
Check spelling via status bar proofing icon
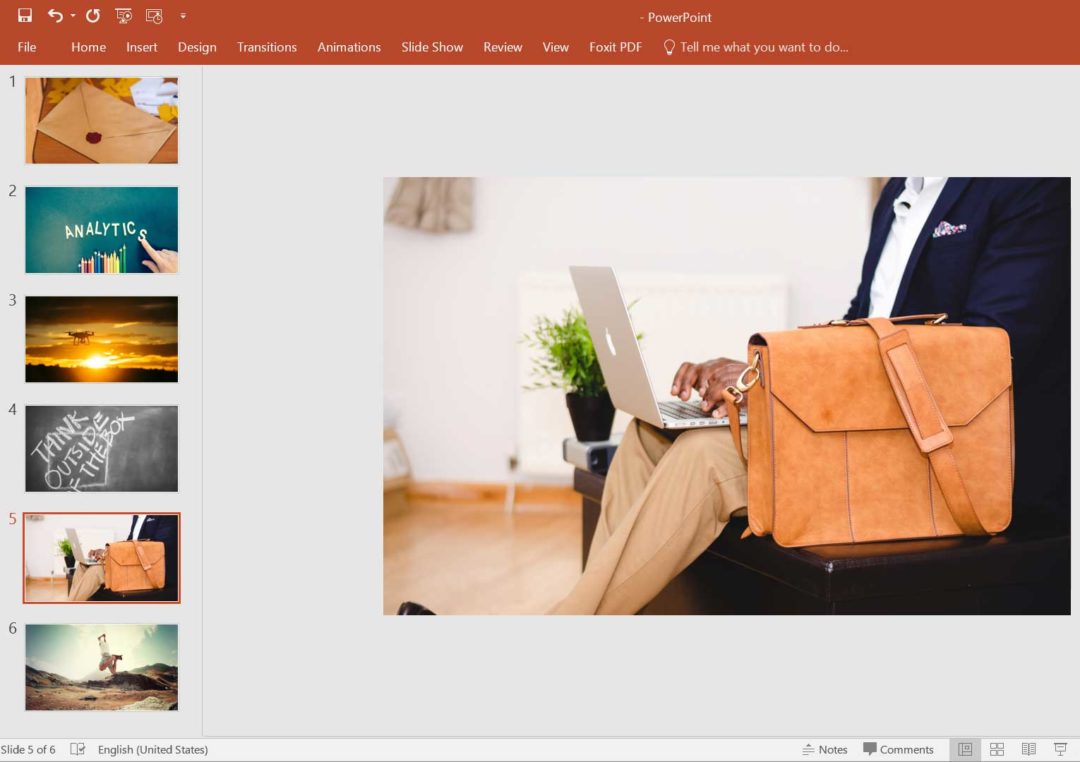coord(77,749)
